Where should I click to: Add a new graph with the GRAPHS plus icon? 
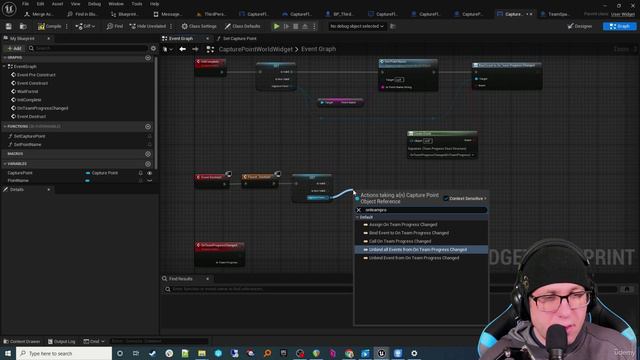click(x=148, y=58)
